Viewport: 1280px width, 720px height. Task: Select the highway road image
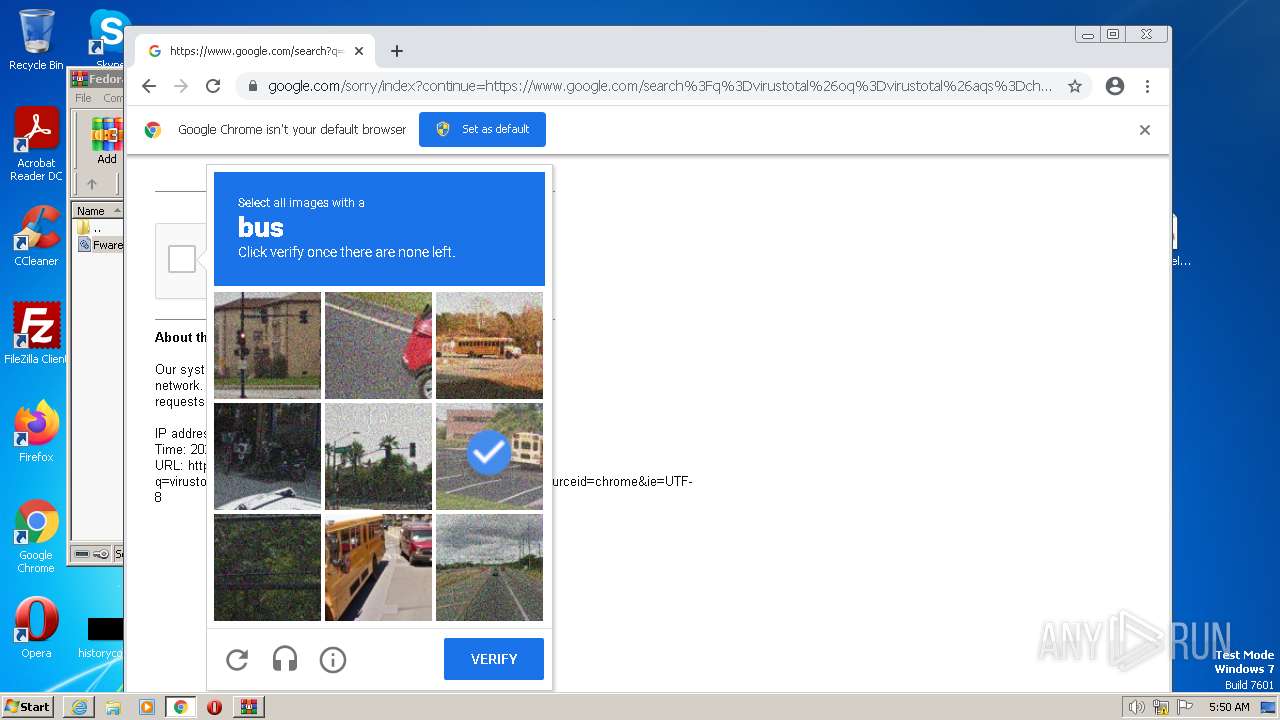[489, 567]
